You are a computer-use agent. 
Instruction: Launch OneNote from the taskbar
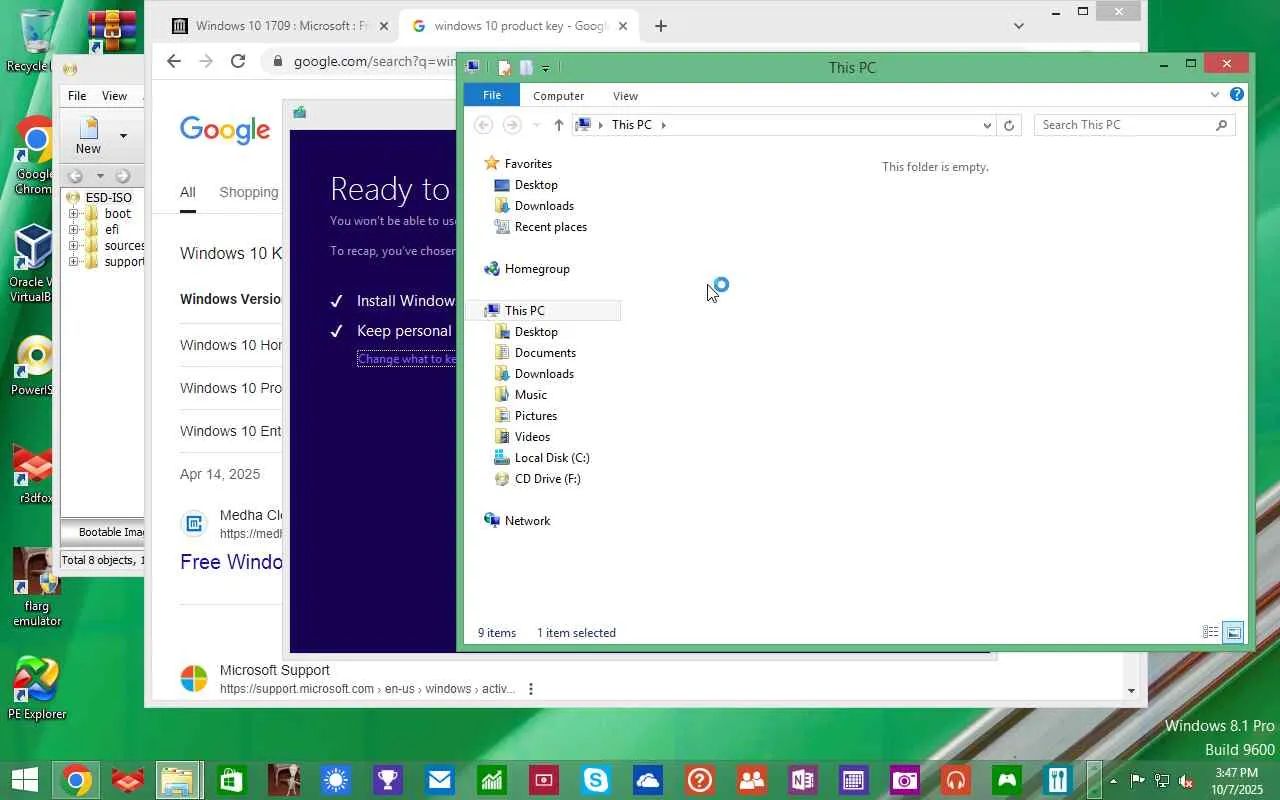pos(802,780)
